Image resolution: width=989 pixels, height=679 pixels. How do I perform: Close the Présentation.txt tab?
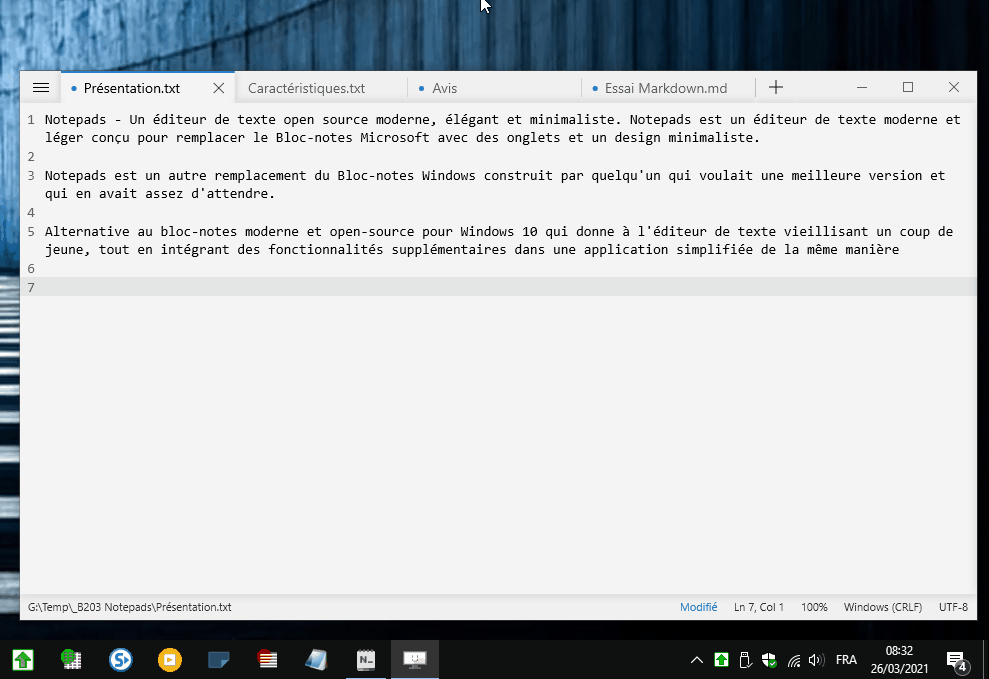[x=219, y=88]
